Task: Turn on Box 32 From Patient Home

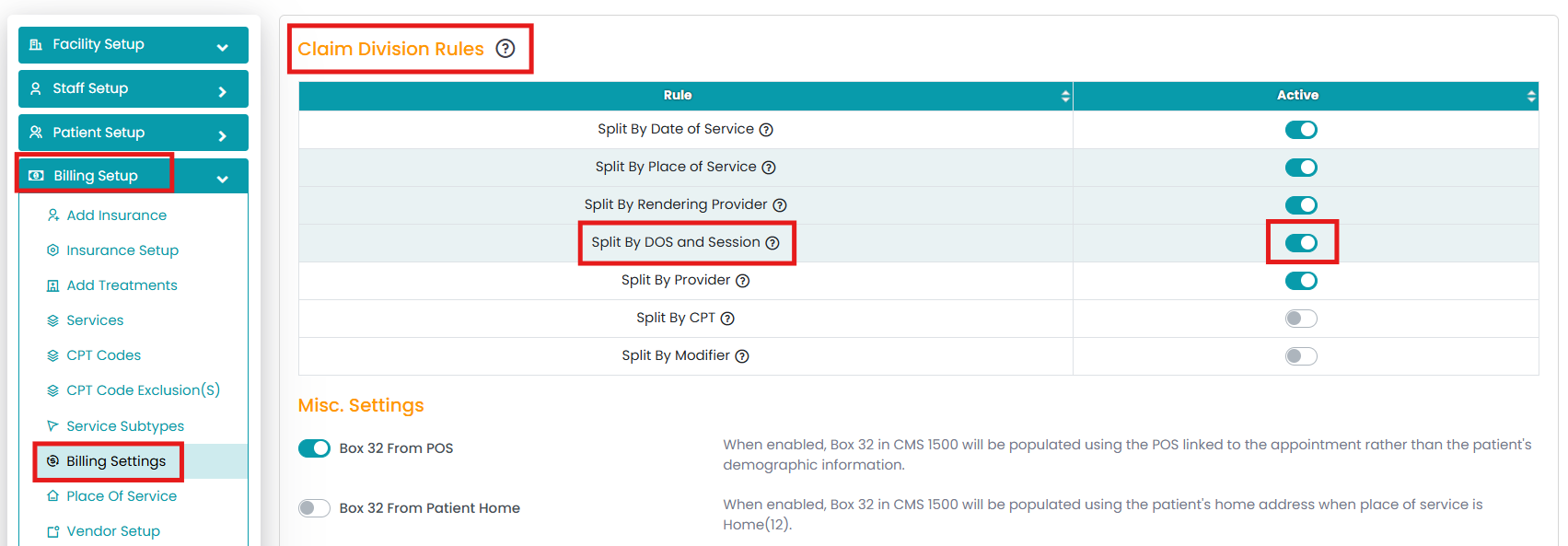Action: coord(314,508)
